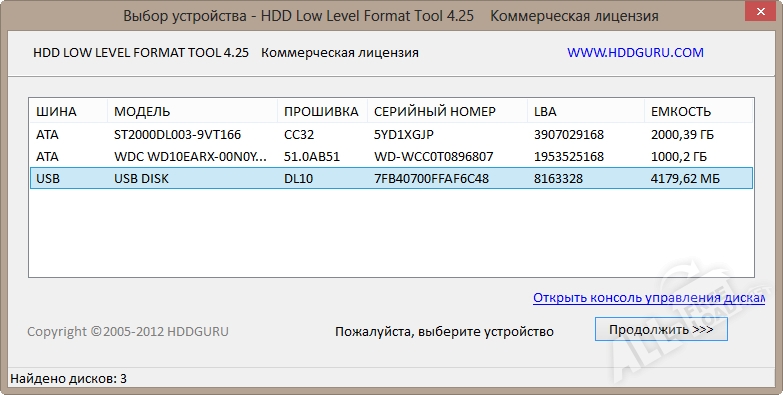
Task: Click ATA bus cell of WDC row
Action: pos(47,157)
